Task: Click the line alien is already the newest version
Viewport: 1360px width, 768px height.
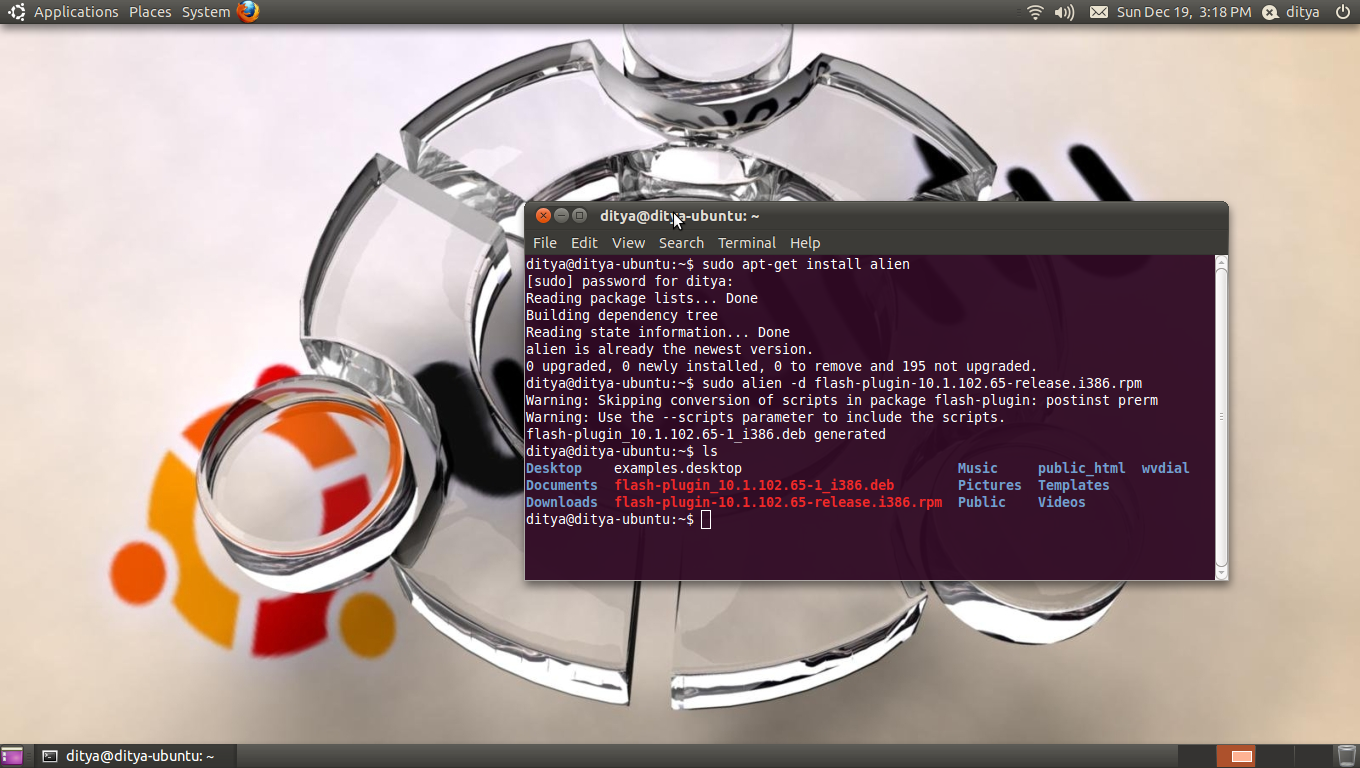Action: coord(670,349)
